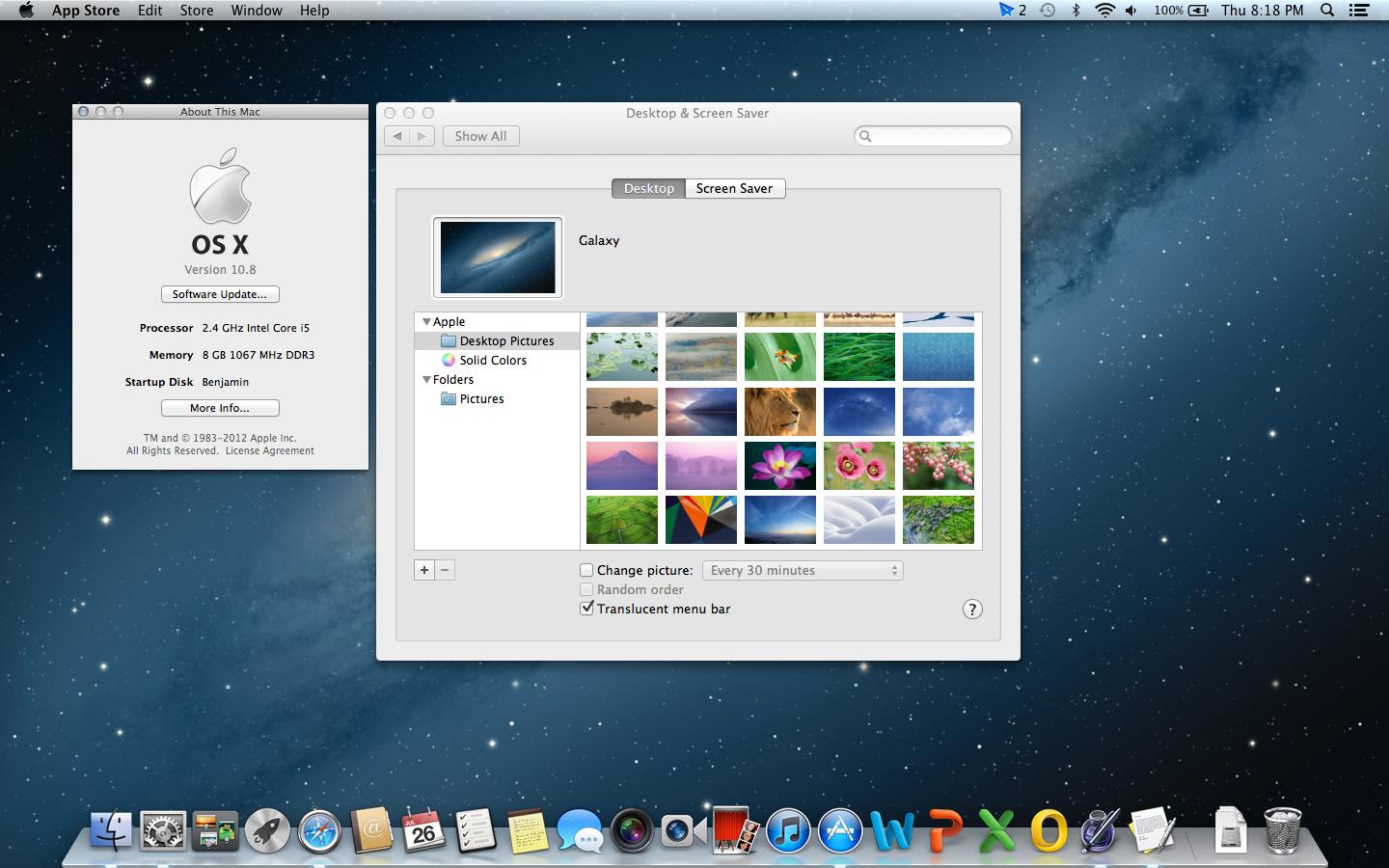Viewport: 1389px width, 868px height.
Task: Open the Store menu
Action: pos(197,11)
